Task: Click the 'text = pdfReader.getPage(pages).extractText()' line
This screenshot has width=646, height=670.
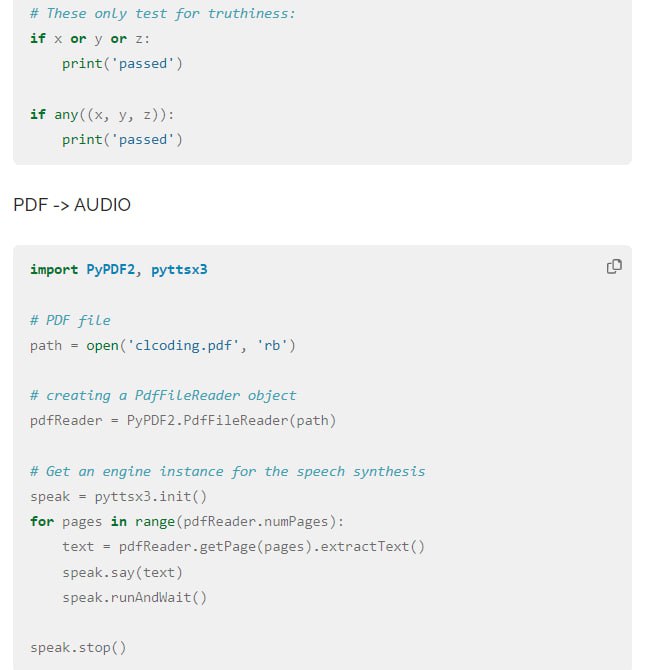Action: click(x=244, y=547)
